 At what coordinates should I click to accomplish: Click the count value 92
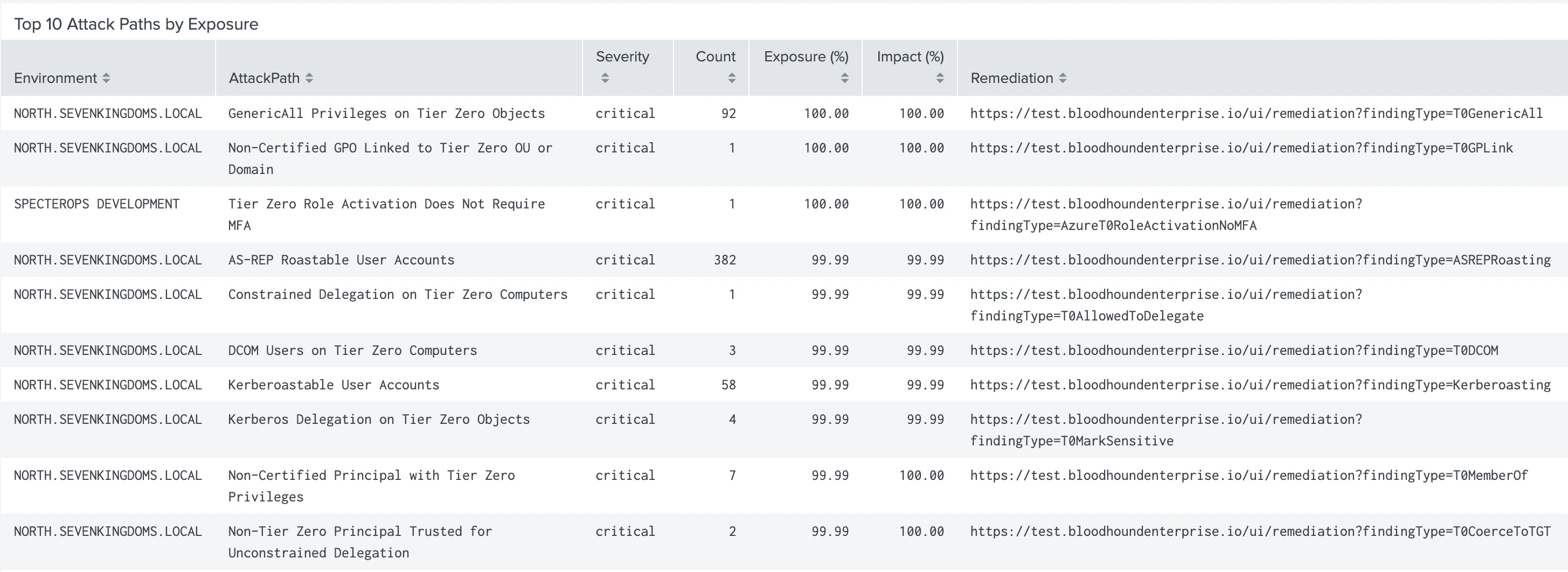tap(729, 113)
